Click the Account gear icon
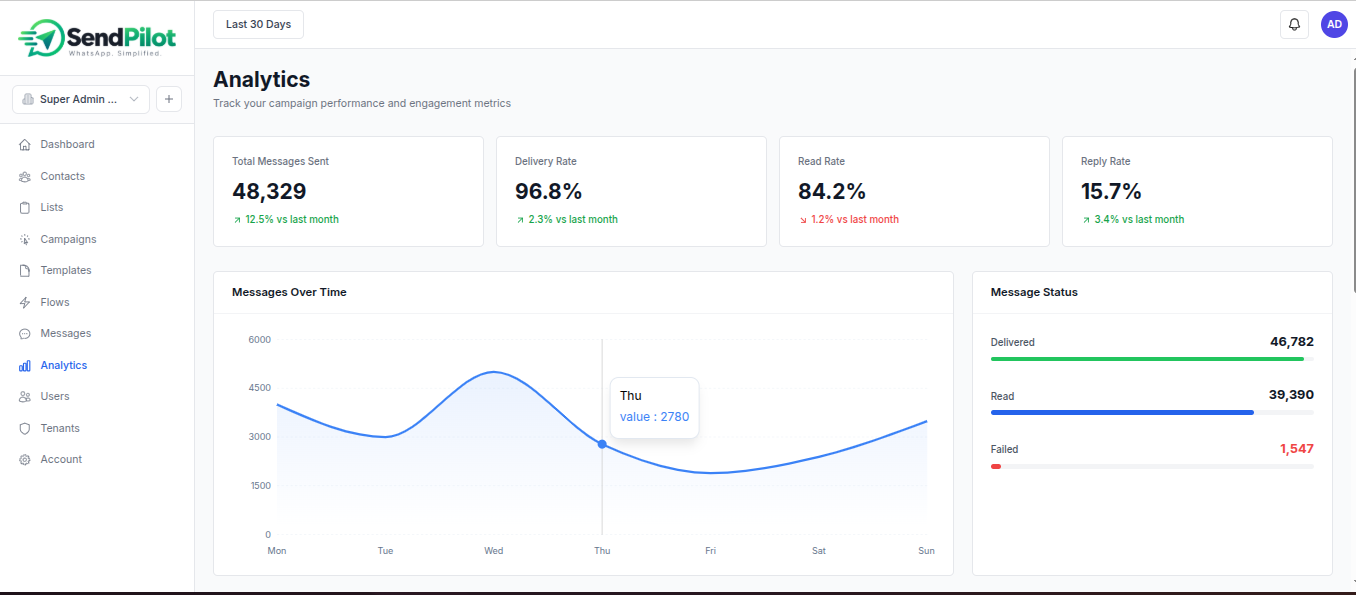1356x595 pixels. tap(25, 460)
